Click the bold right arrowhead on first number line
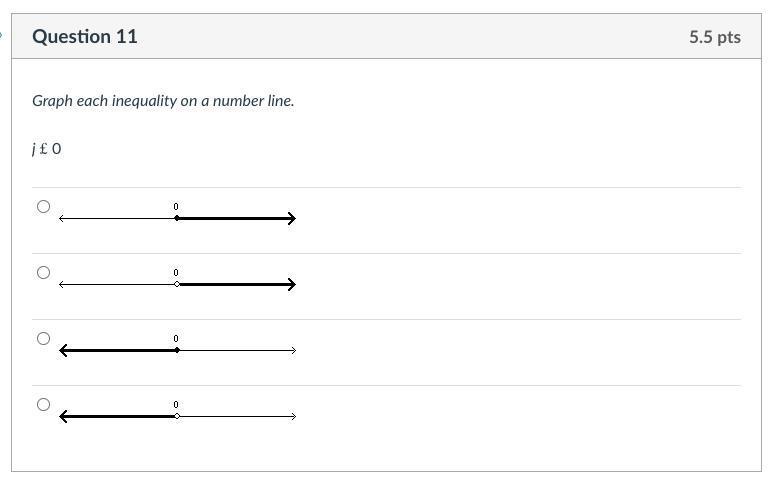Image resolution: width=770 pixels, height=483 pixels. (291, 218)
